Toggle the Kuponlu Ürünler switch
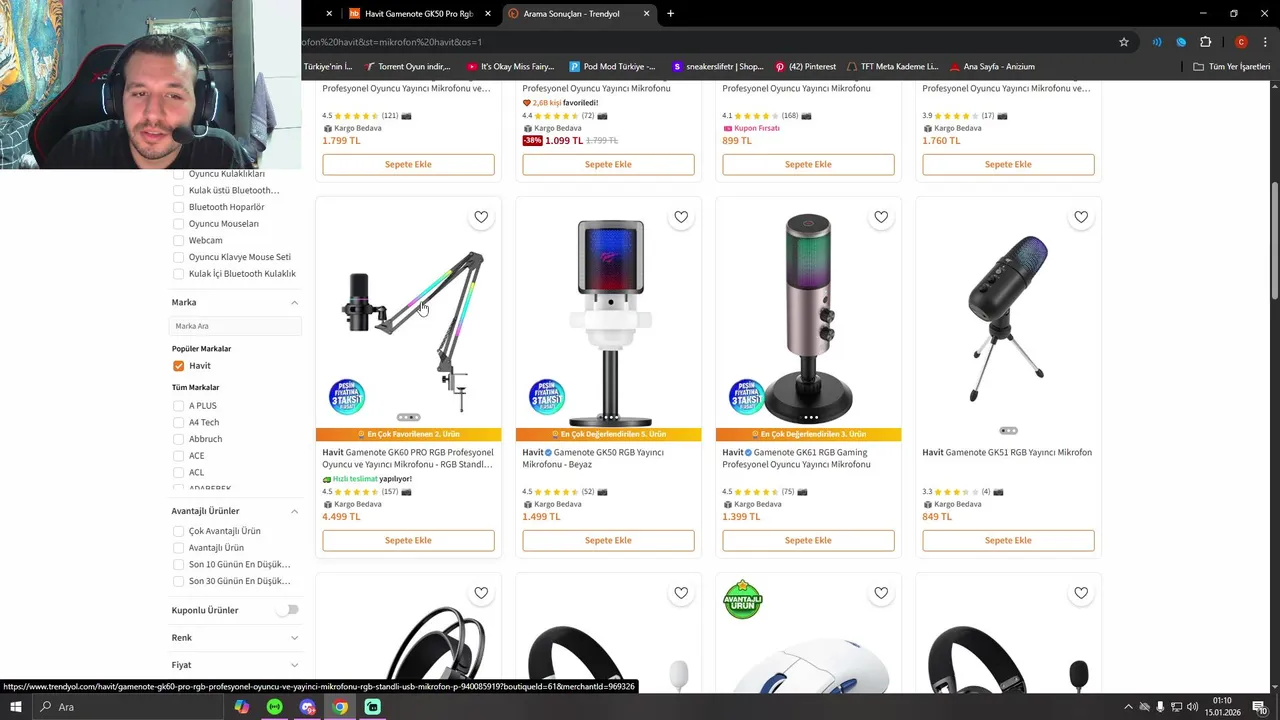Image resolution: width=1280 pixels, height=720 pixels. click(x=289, y=610)
